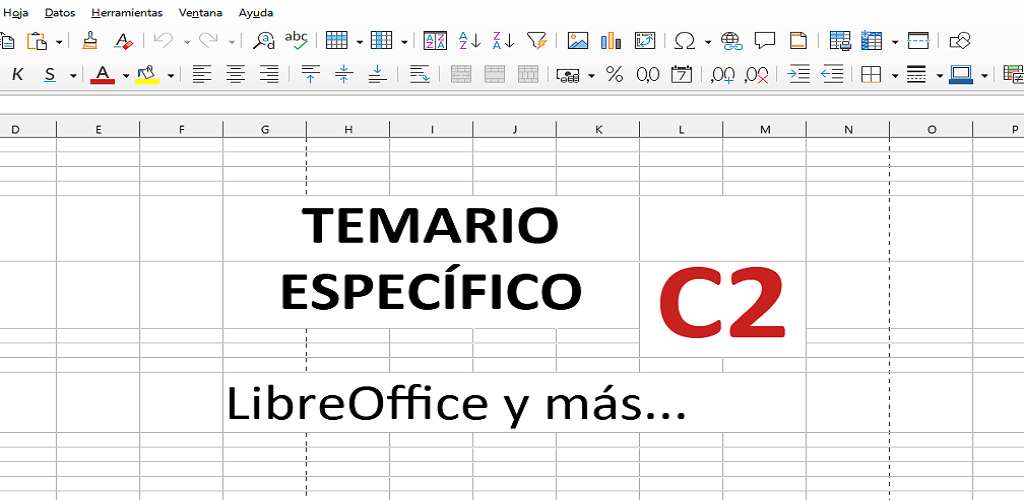The width and height of the screenshot is (1024, 500).
Task: Expand the special character Omega dropdown
Action: [x=708, y=42]
